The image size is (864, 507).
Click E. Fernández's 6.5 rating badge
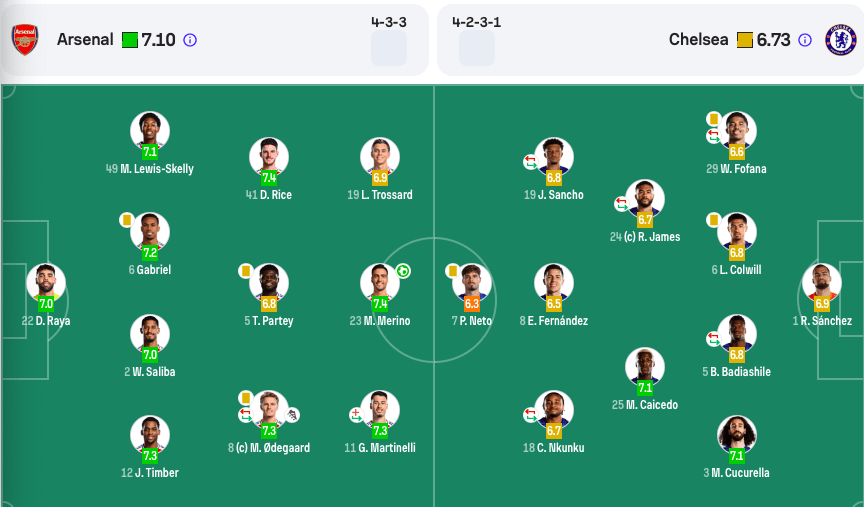click(x=554, y=303)
